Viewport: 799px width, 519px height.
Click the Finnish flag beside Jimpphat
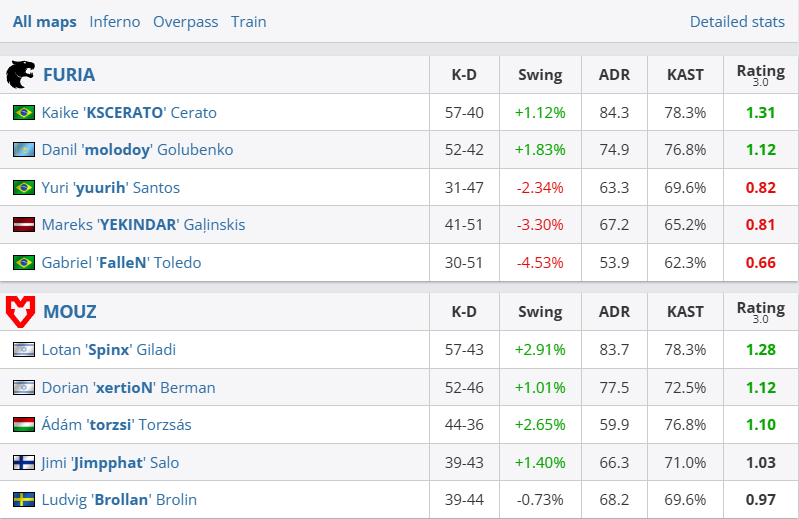point(24,463)
